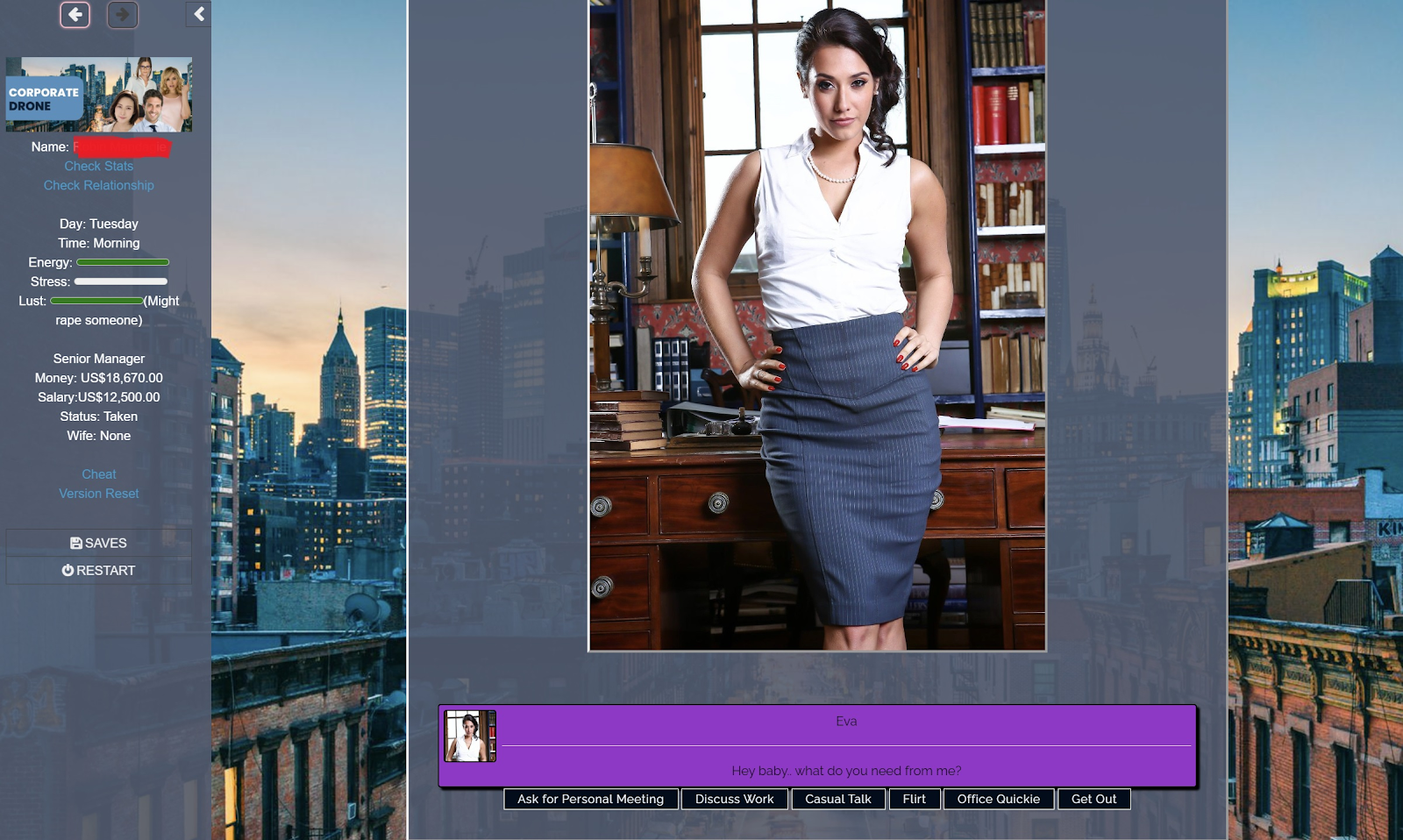Click the Energy progress bar
The height and width of the screenshot is (840, 1403).
pos(123,262)
